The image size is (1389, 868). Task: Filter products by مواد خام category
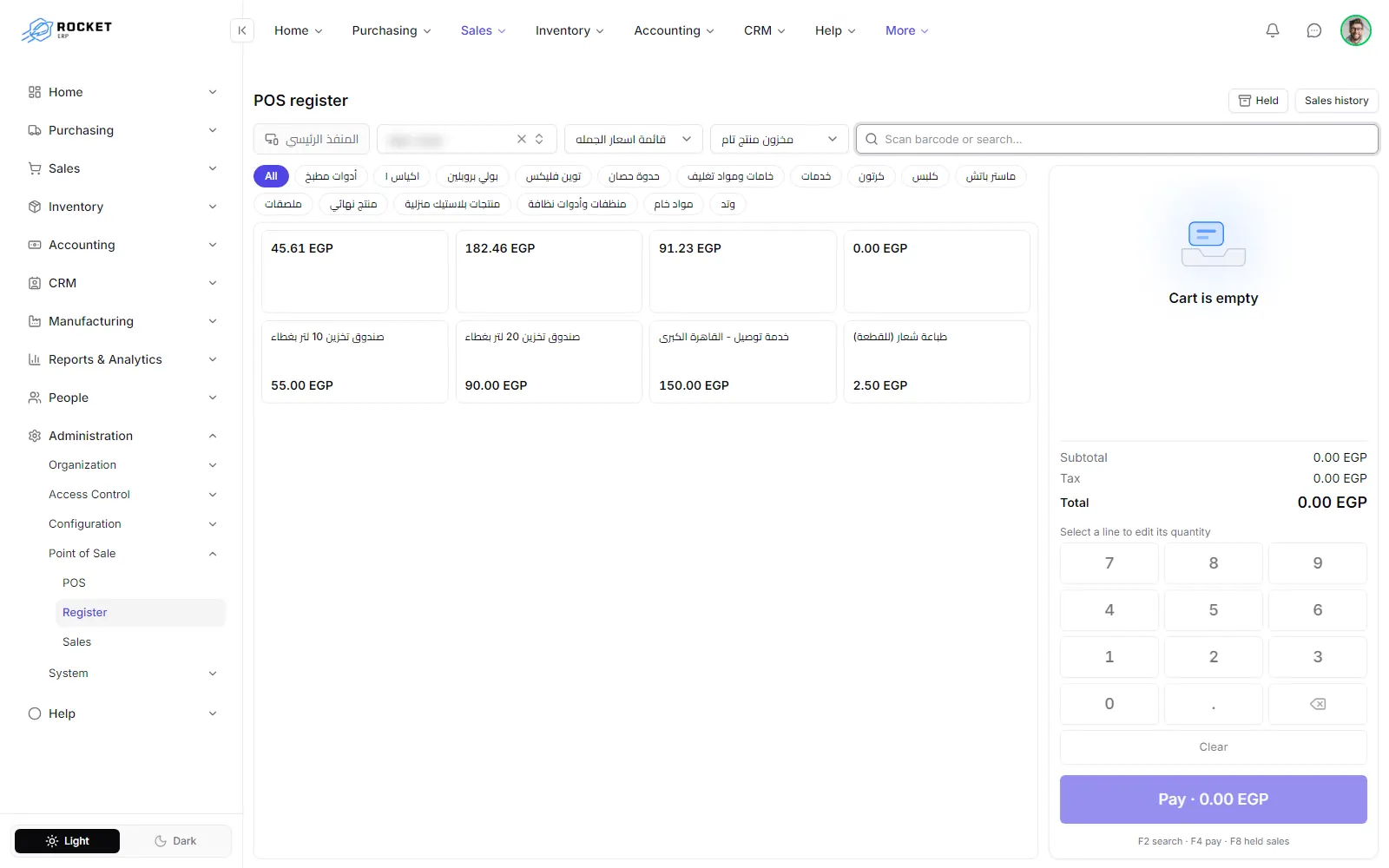[674, 204]
